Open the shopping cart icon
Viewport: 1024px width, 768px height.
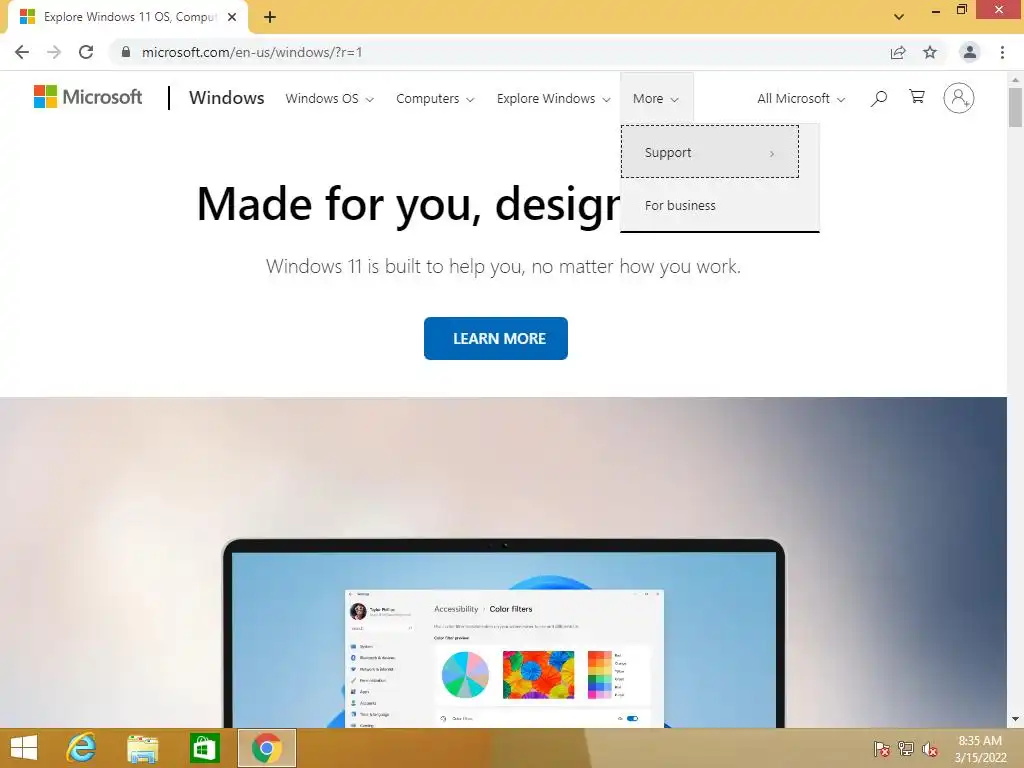(917, 97)
